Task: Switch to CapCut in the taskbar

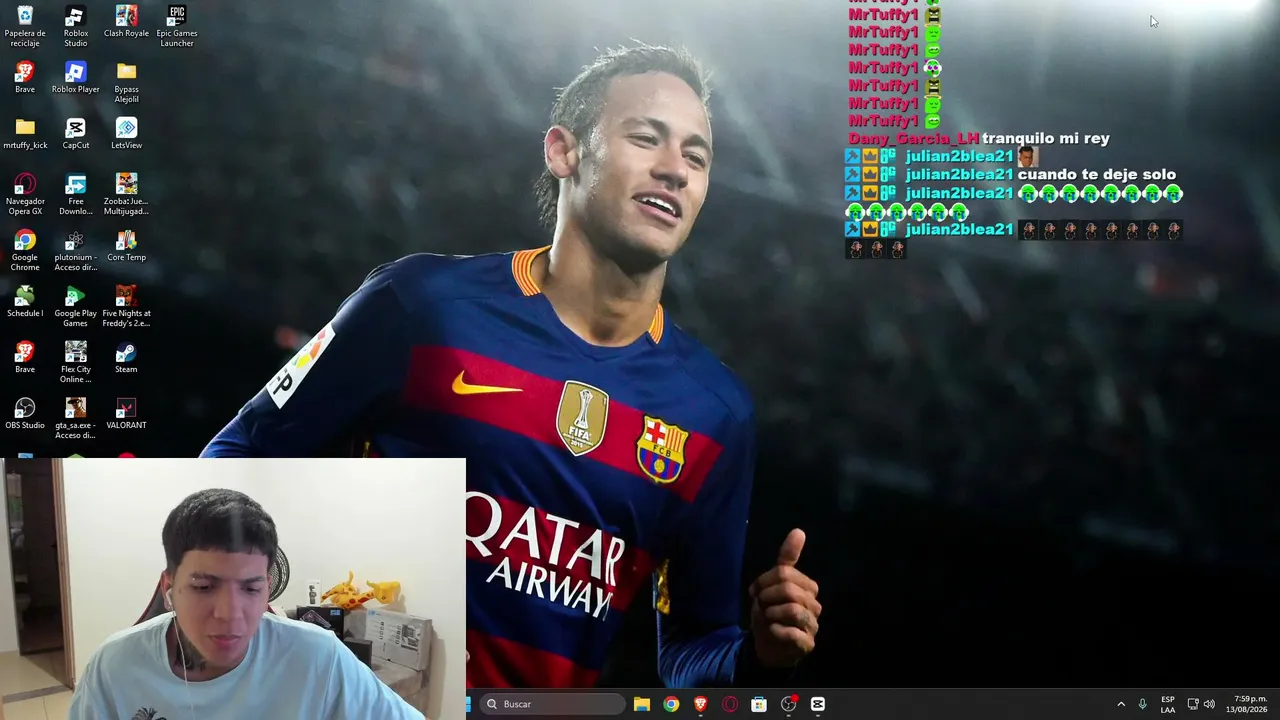Action: pos(818,704)
